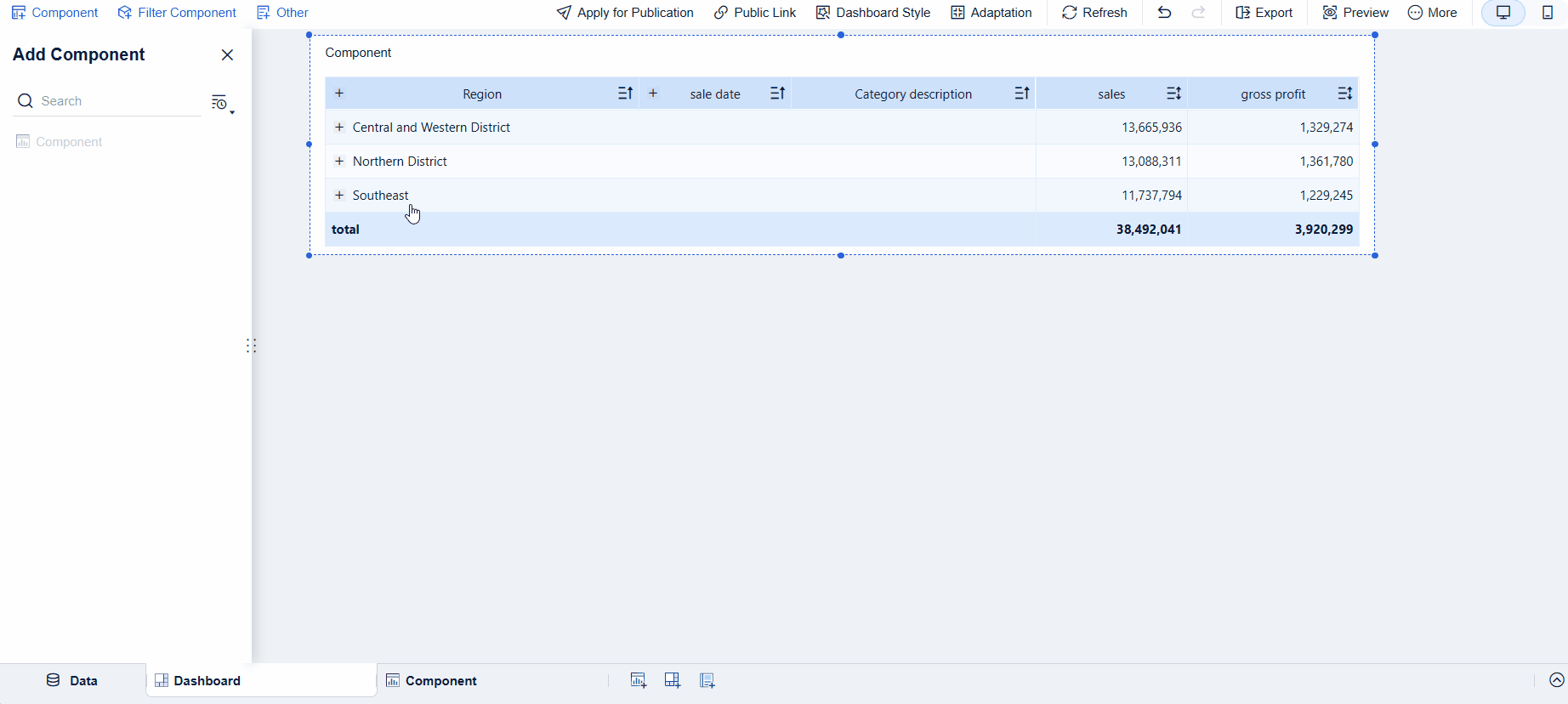
Task: Refresh the dashboard
Action: [x=1094, y=13]
